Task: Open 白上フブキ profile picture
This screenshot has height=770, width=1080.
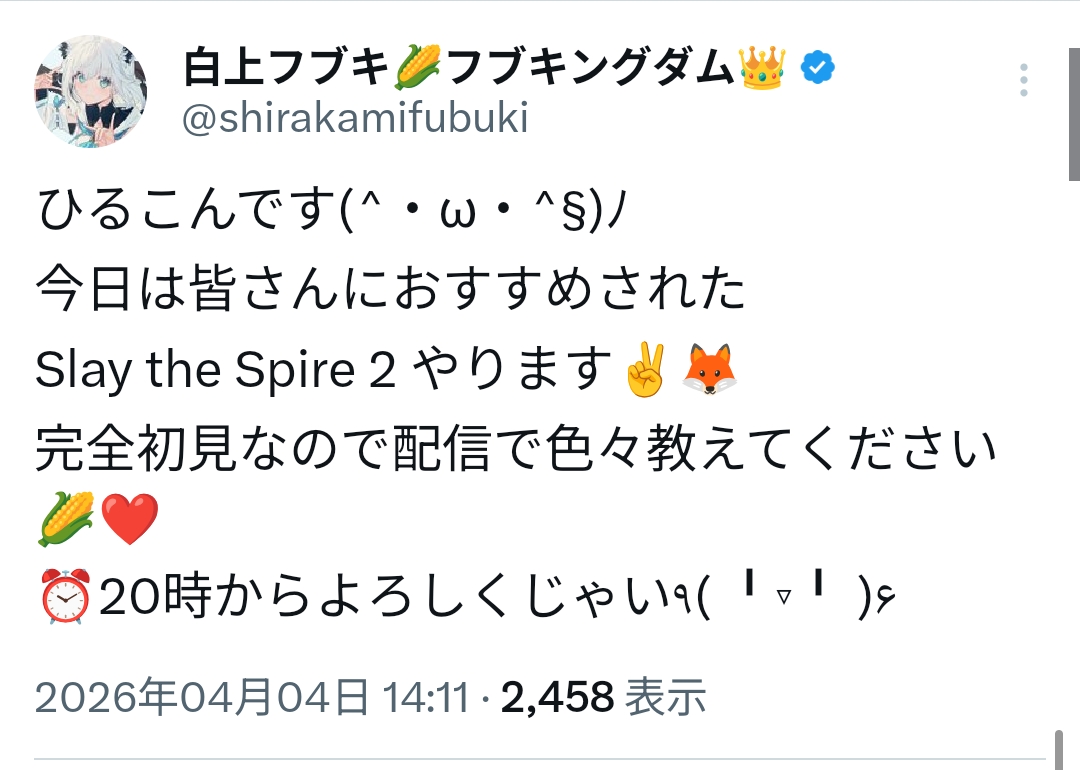Action: pos(91,92)
